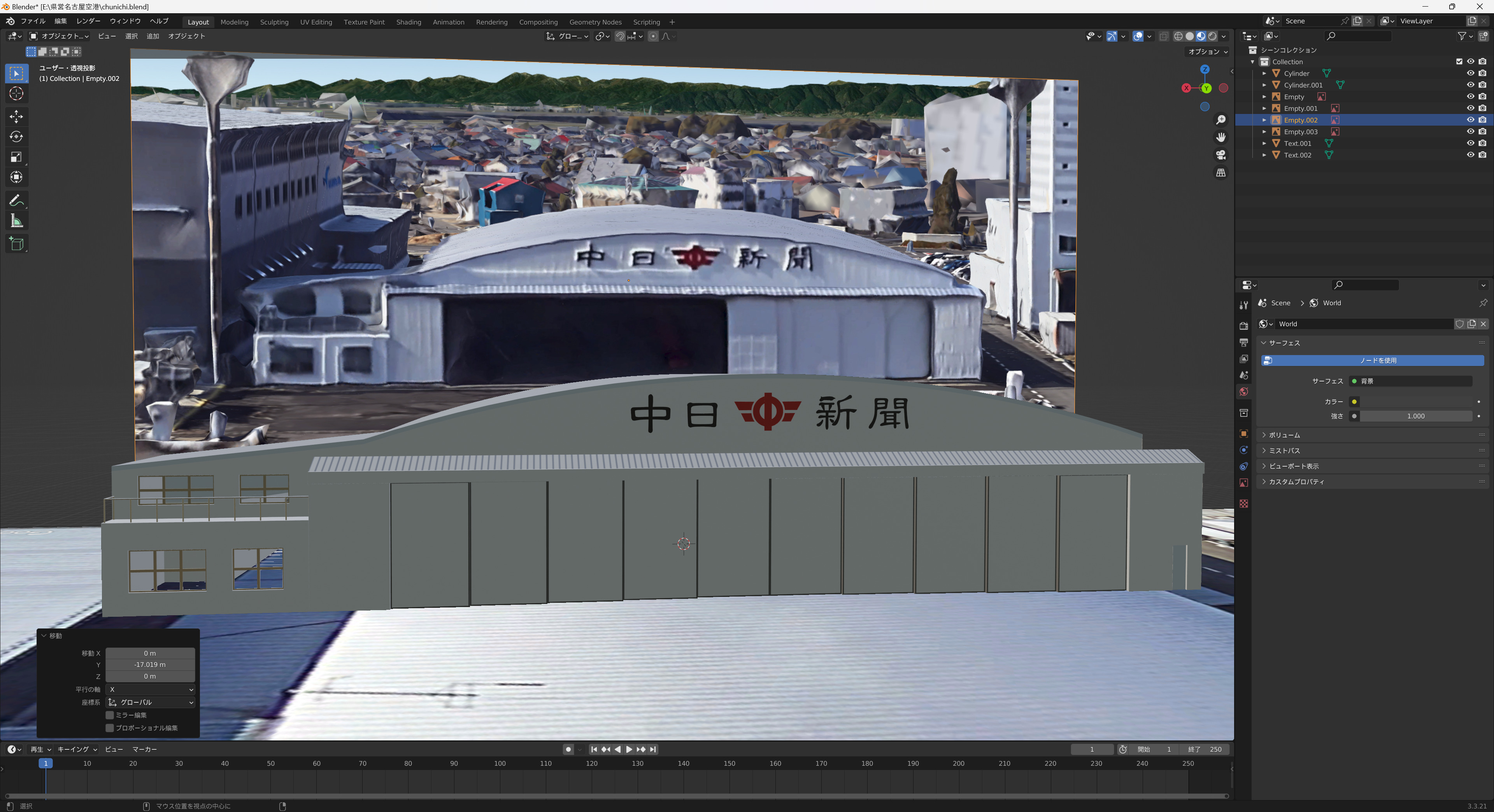Select Text.002 in the outliner
Viewport: 1494px width, 812px height.
click(1298, 155)
